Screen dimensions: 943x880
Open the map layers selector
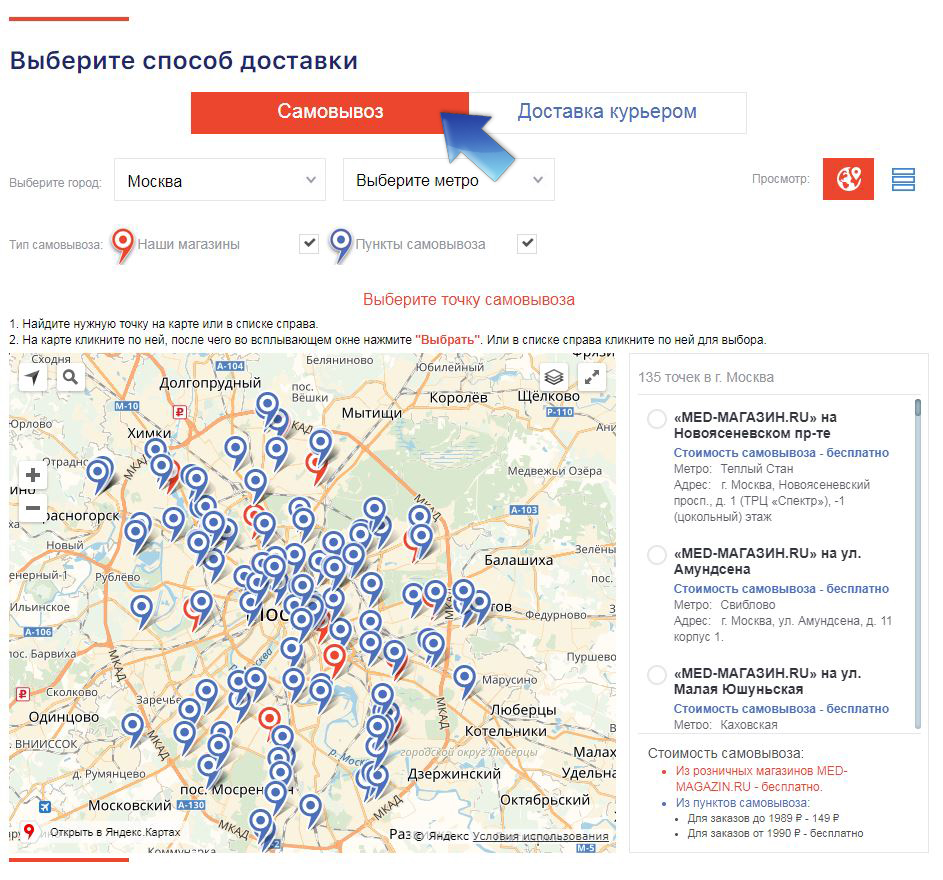[554, 378]
